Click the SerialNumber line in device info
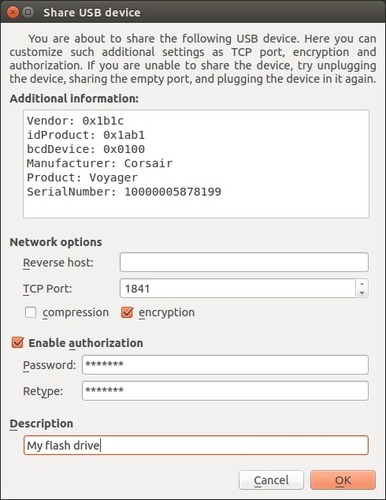386x500 pixels. pos(124,192)
